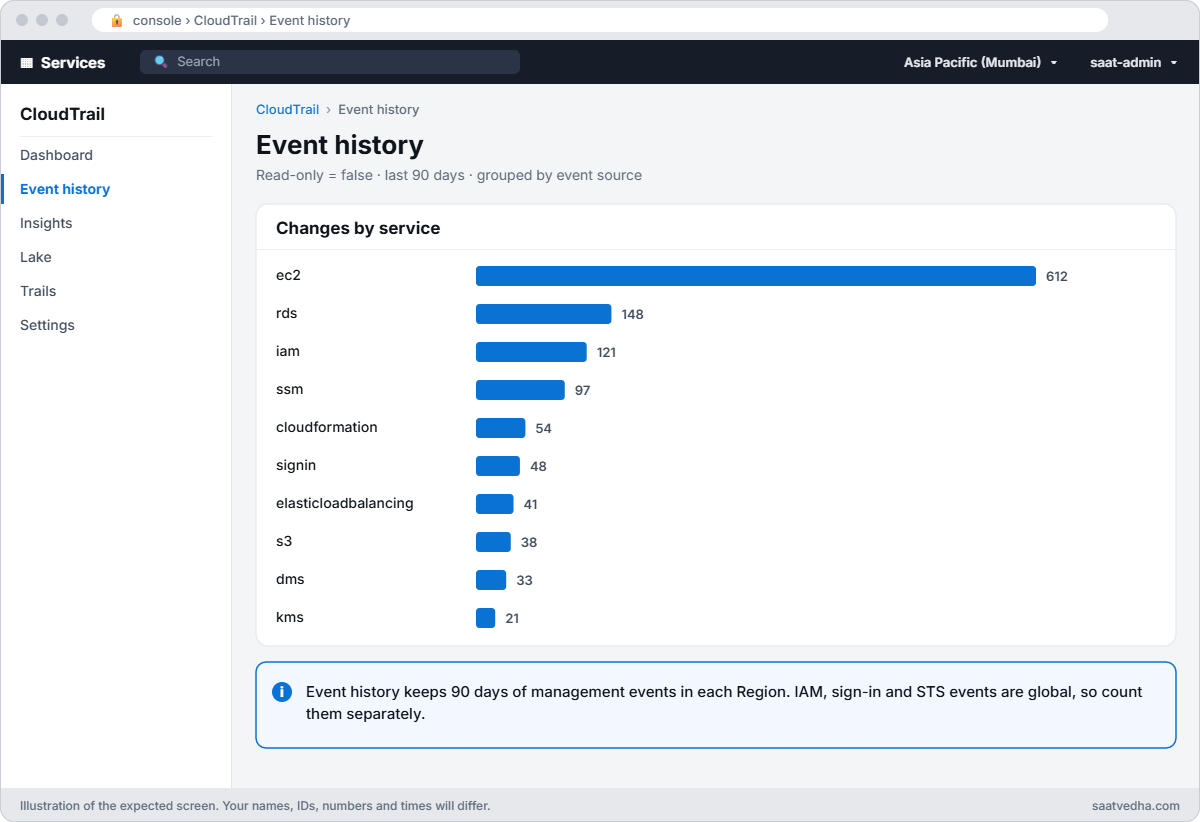Click the 21 count value
The image size is (1200, 822).
click(512, 618)
